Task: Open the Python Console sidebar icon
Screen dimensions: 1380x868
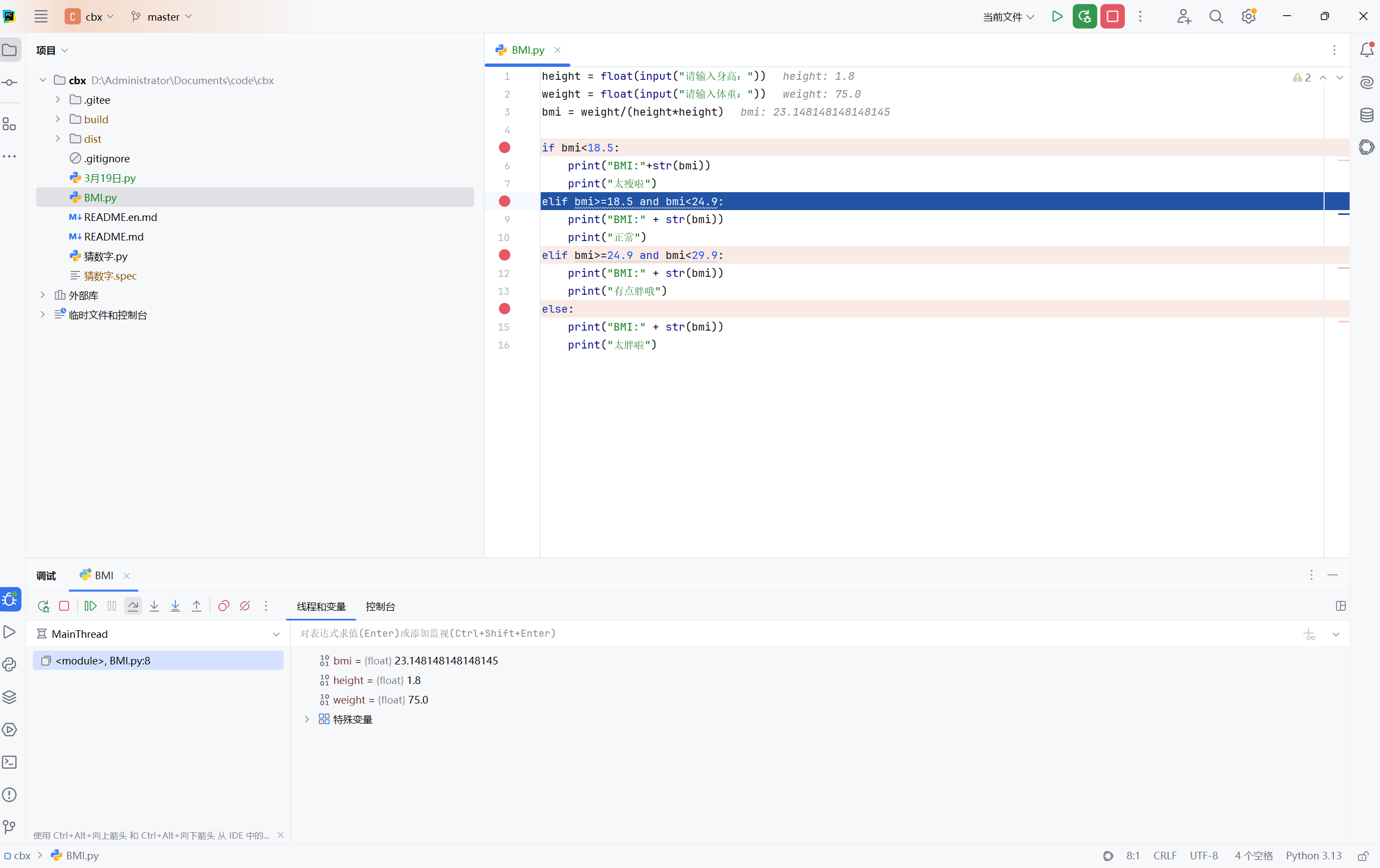Action: 10,664
